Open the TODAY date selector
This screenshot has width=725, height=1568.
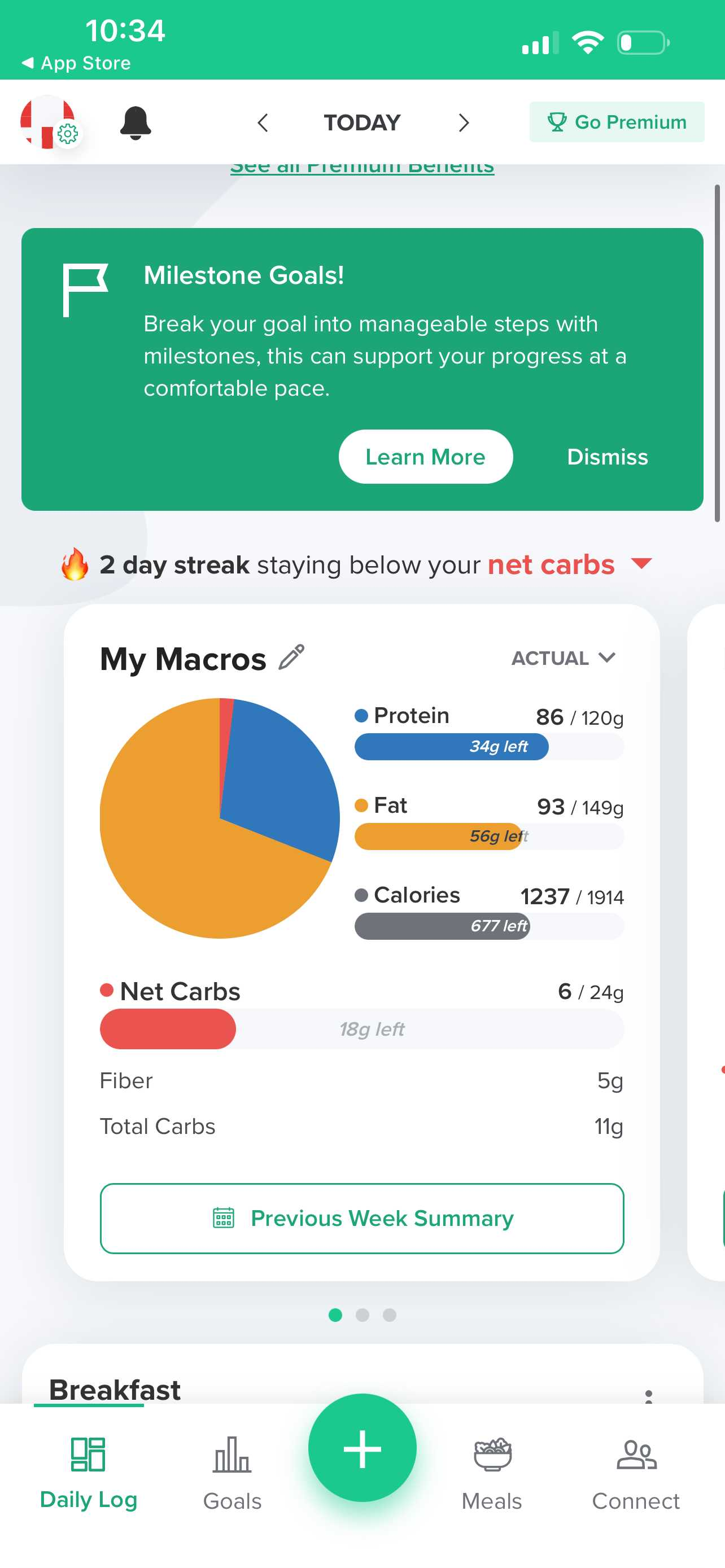point(362,123)
